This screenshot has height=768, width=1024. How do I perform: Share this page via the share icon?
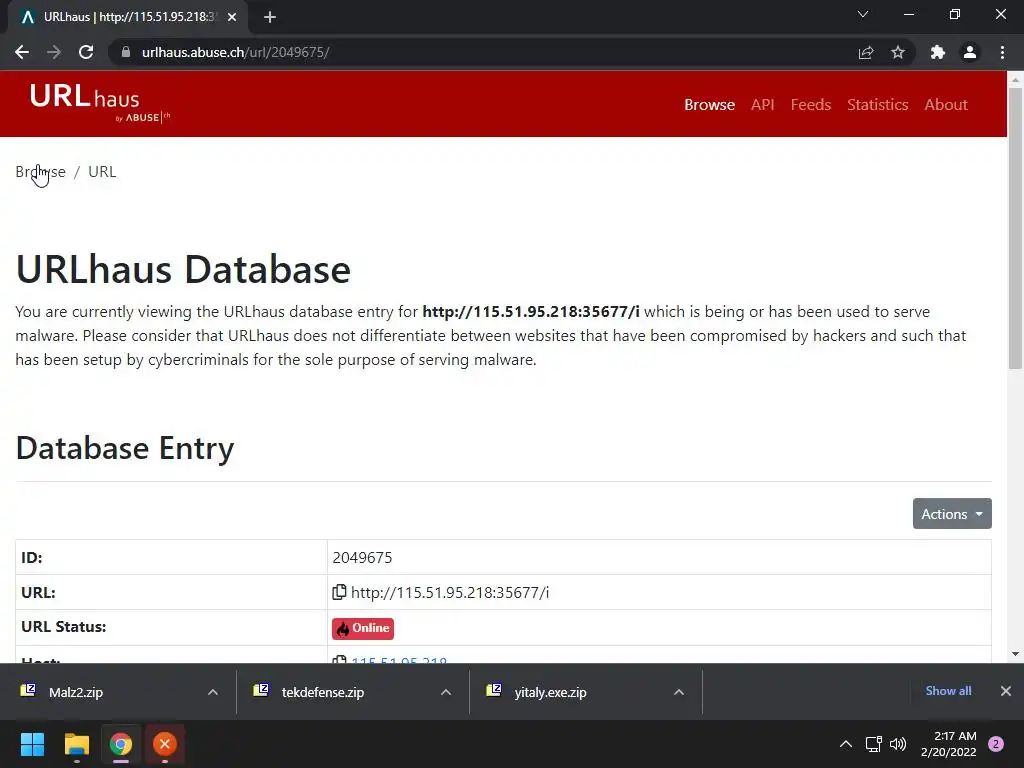click(x=866, y=52)
